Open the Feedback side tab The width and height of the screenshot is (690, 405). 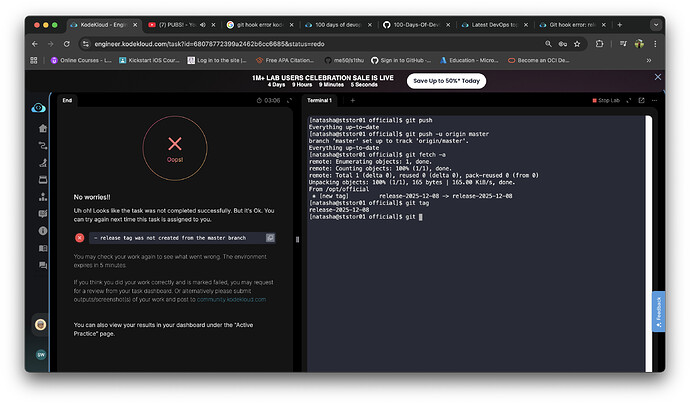pyautogui.click(x=658, y=312)
